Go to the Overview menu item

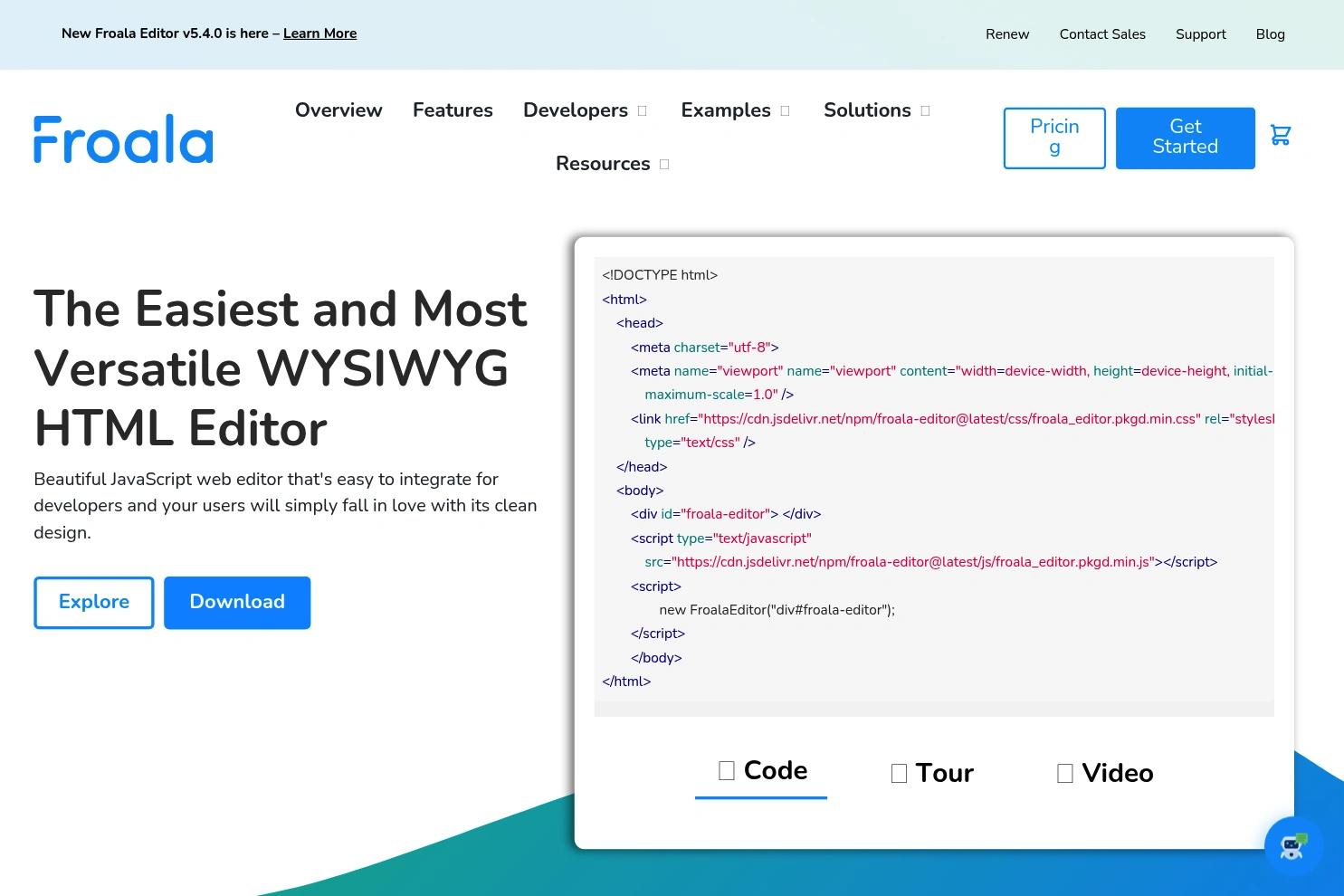[x=338, y=110]
